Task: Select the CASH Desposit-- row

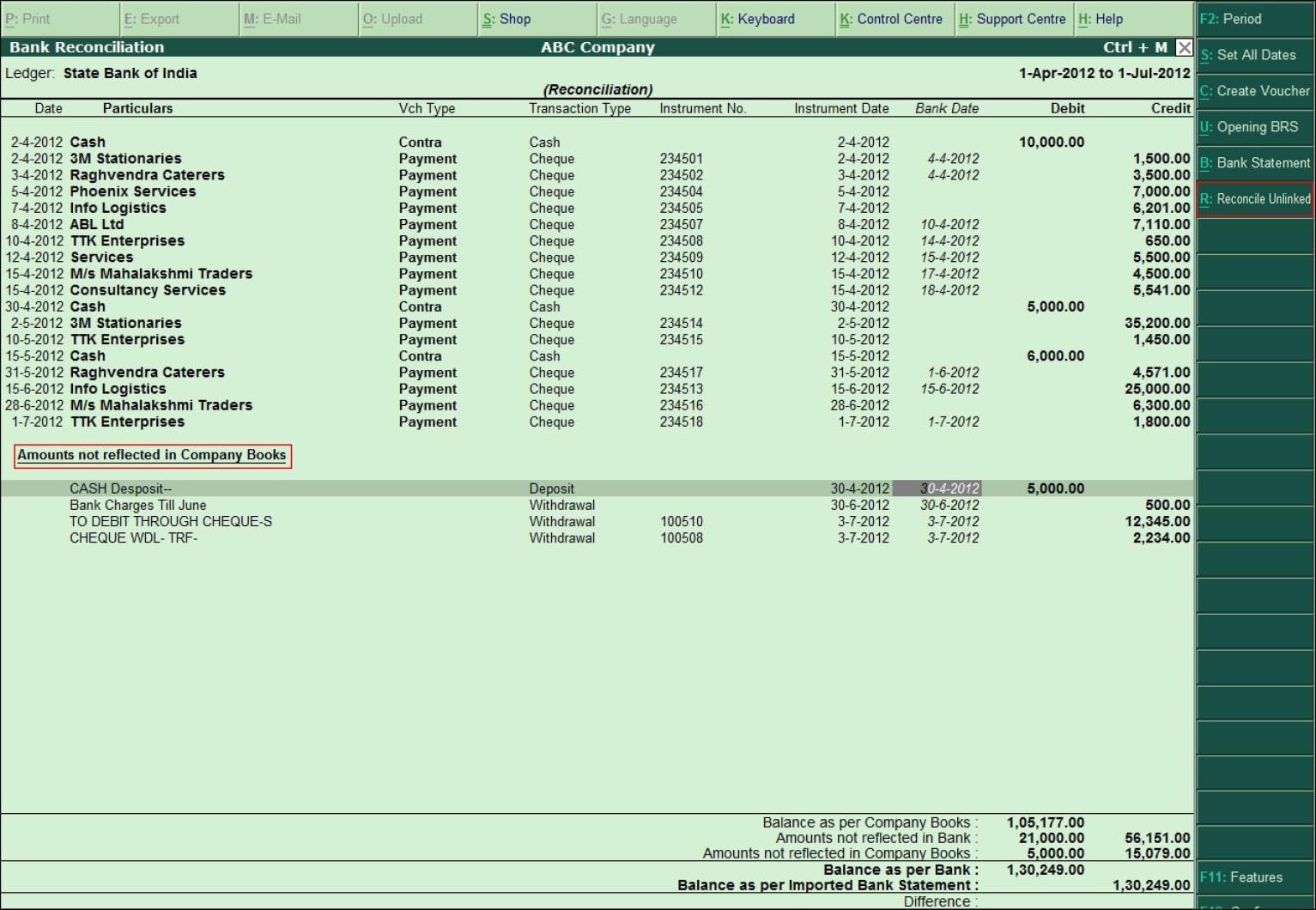Action: (x=597, y=488)
